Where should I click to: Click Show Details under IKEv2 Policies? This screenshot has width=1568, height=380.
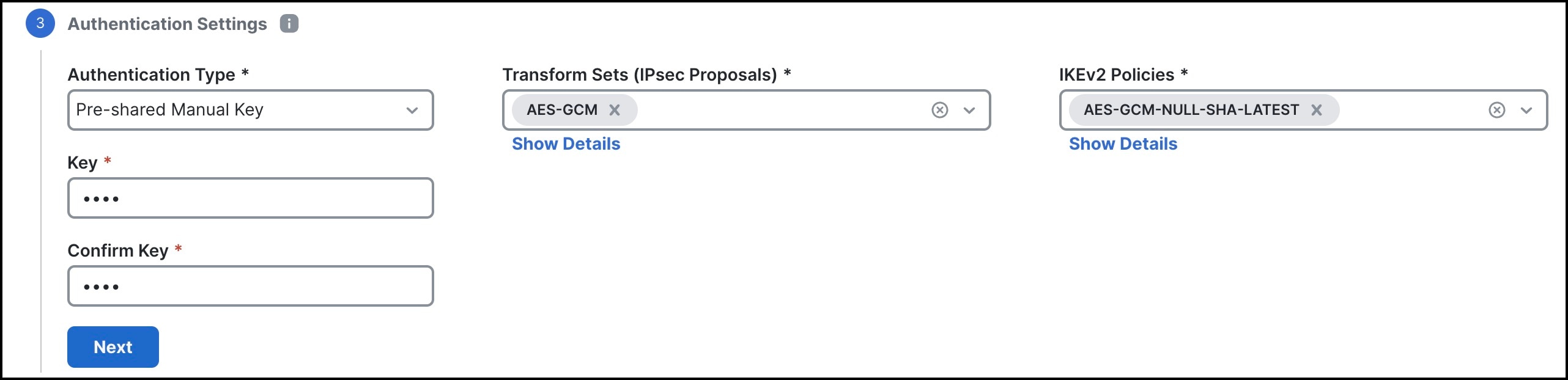(1123, 144)
